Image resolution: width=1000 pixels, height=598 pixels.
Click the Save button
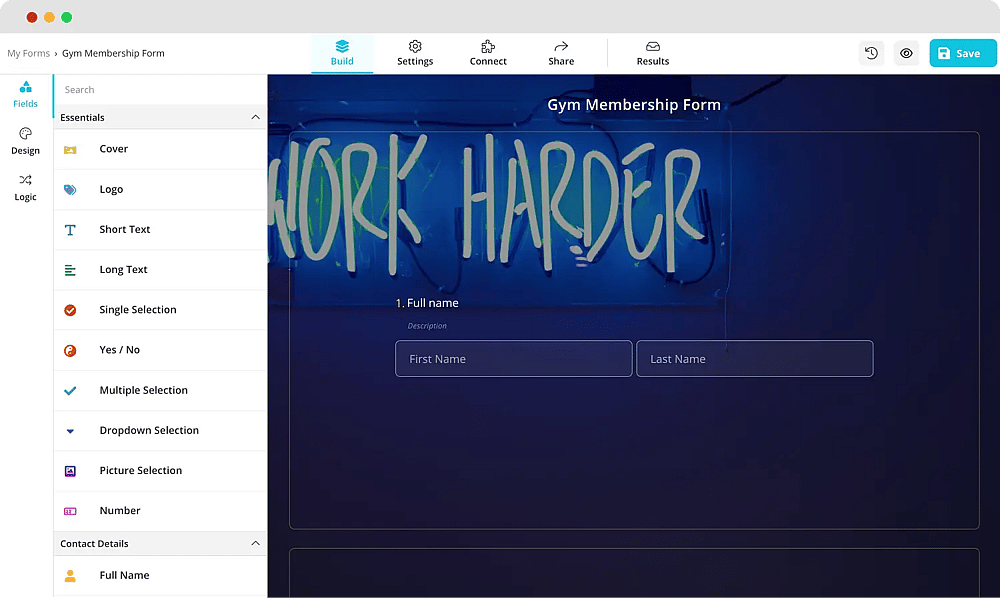(x=962, y=54)
